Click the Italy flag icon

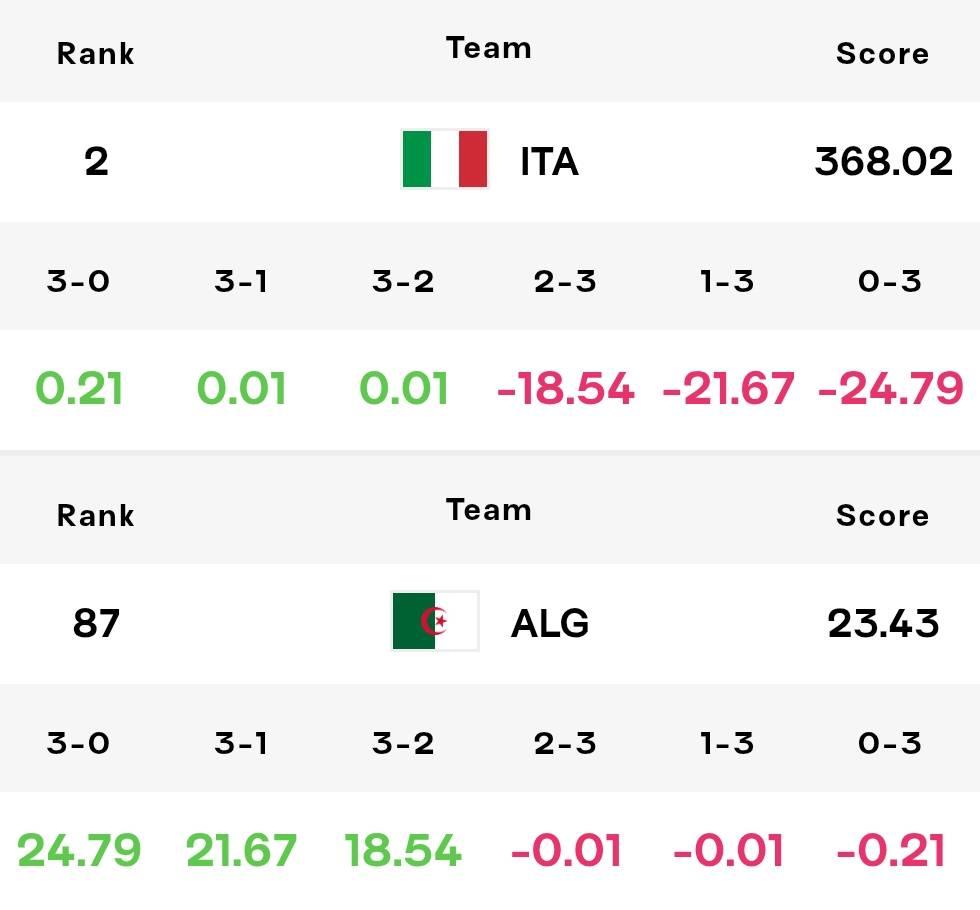(x=444, y=159)
